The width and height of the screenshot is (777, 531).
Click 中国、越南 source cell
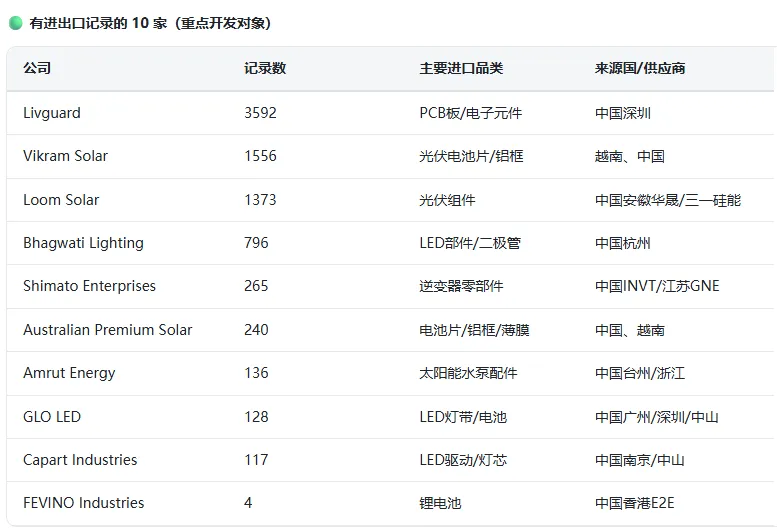[629, 329]
